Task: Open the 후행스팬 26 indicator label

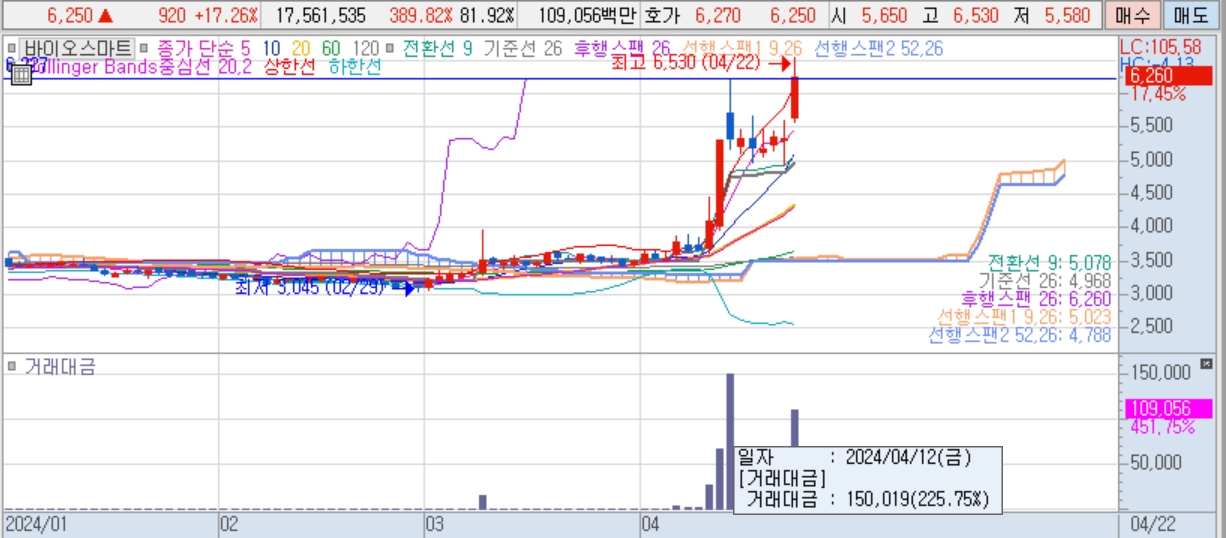Action: tap(621, 48)
